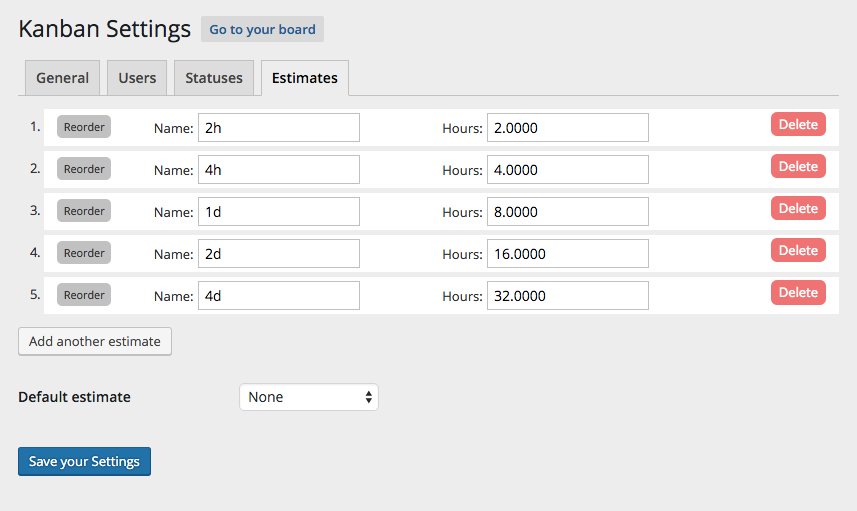This screenshot has height=511, width=857.
Task: Click the Estimates tab
Action: (x=305, y=78)
